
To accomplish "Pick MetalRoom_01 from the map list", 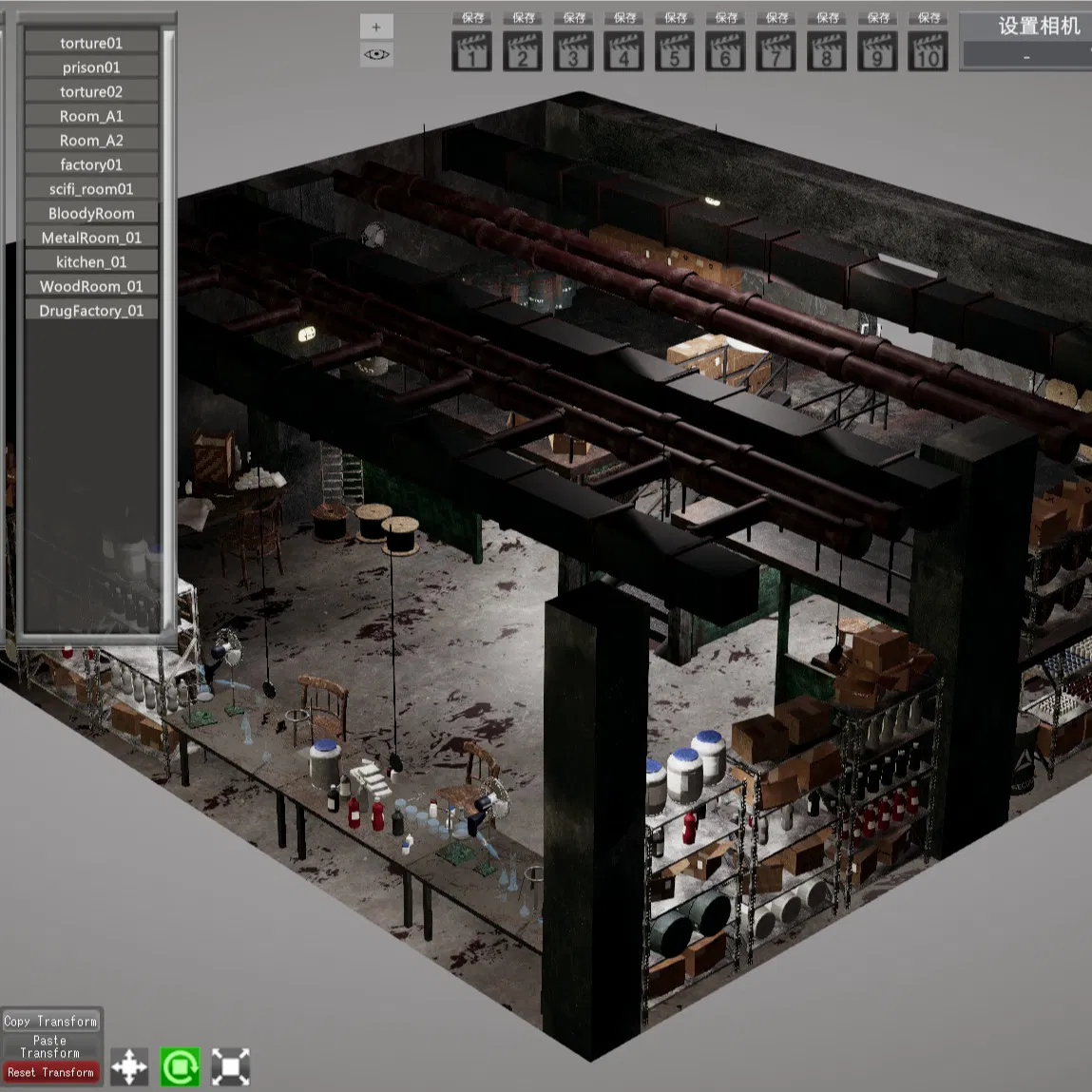I will coord(91,238).
